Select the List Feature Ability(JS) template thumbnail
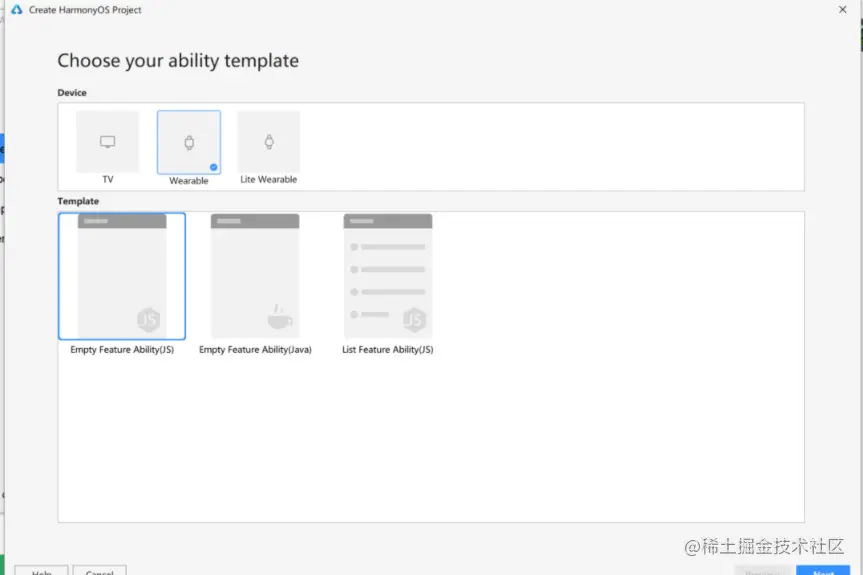This screenshot has width=863, height=575. pos(388,276)
